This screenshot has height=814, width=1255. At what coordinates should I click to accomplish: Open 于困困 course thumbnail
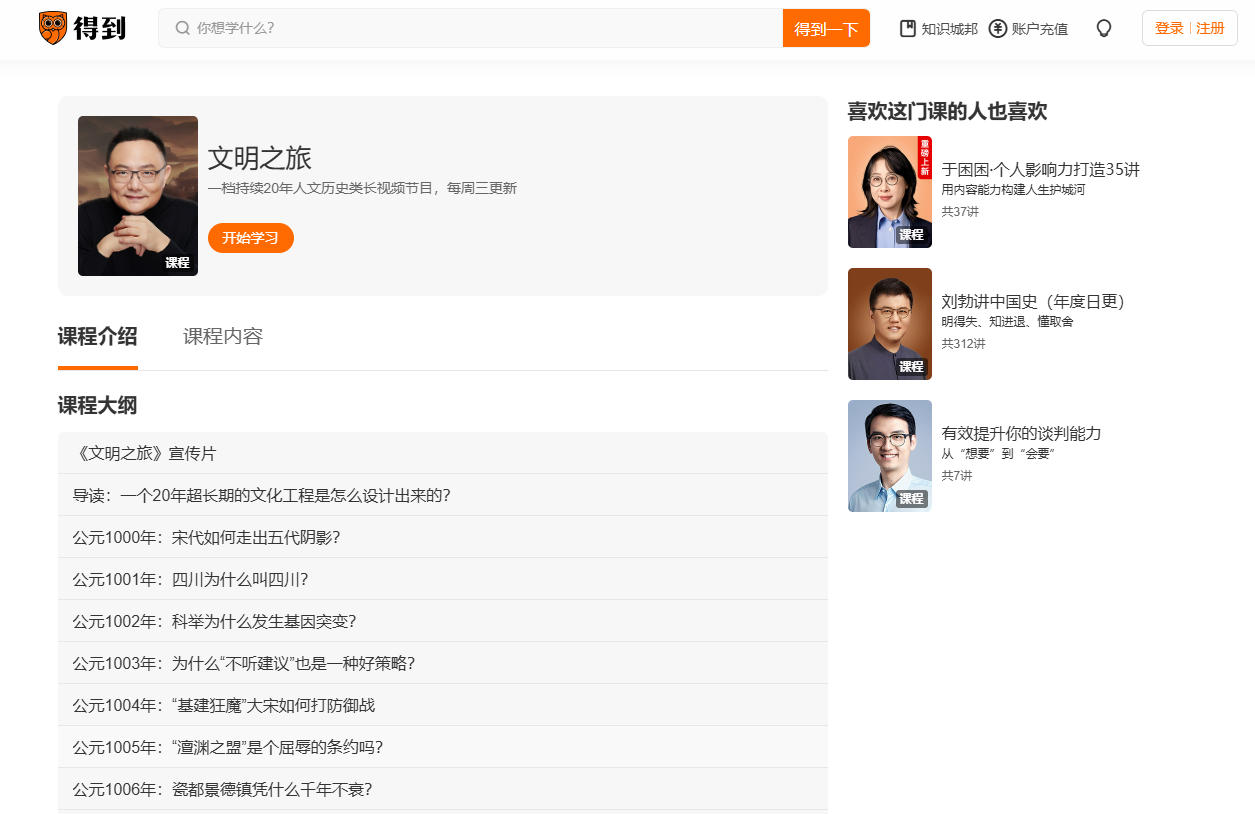click(x=889, y=192)
